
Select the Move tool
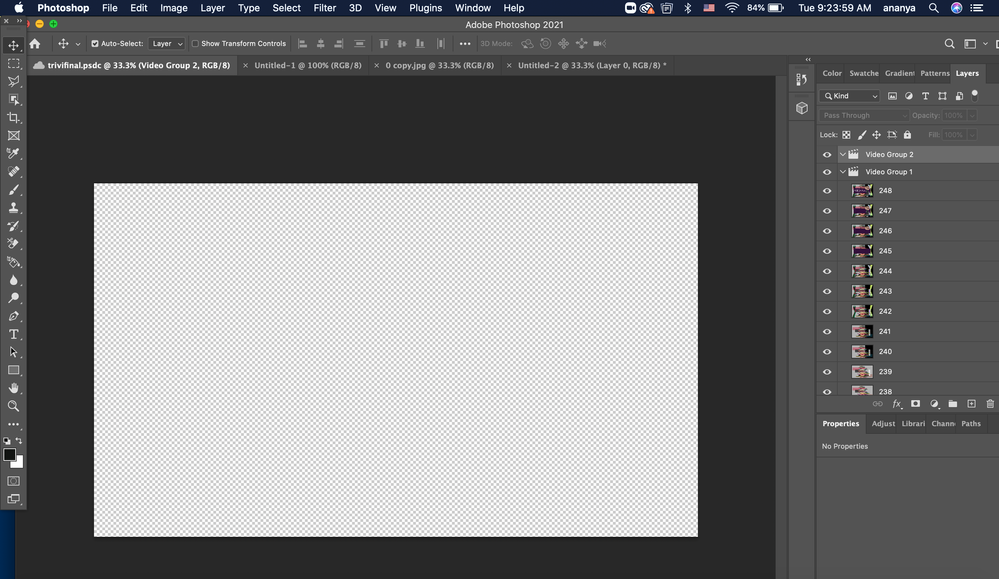[14, 45]
